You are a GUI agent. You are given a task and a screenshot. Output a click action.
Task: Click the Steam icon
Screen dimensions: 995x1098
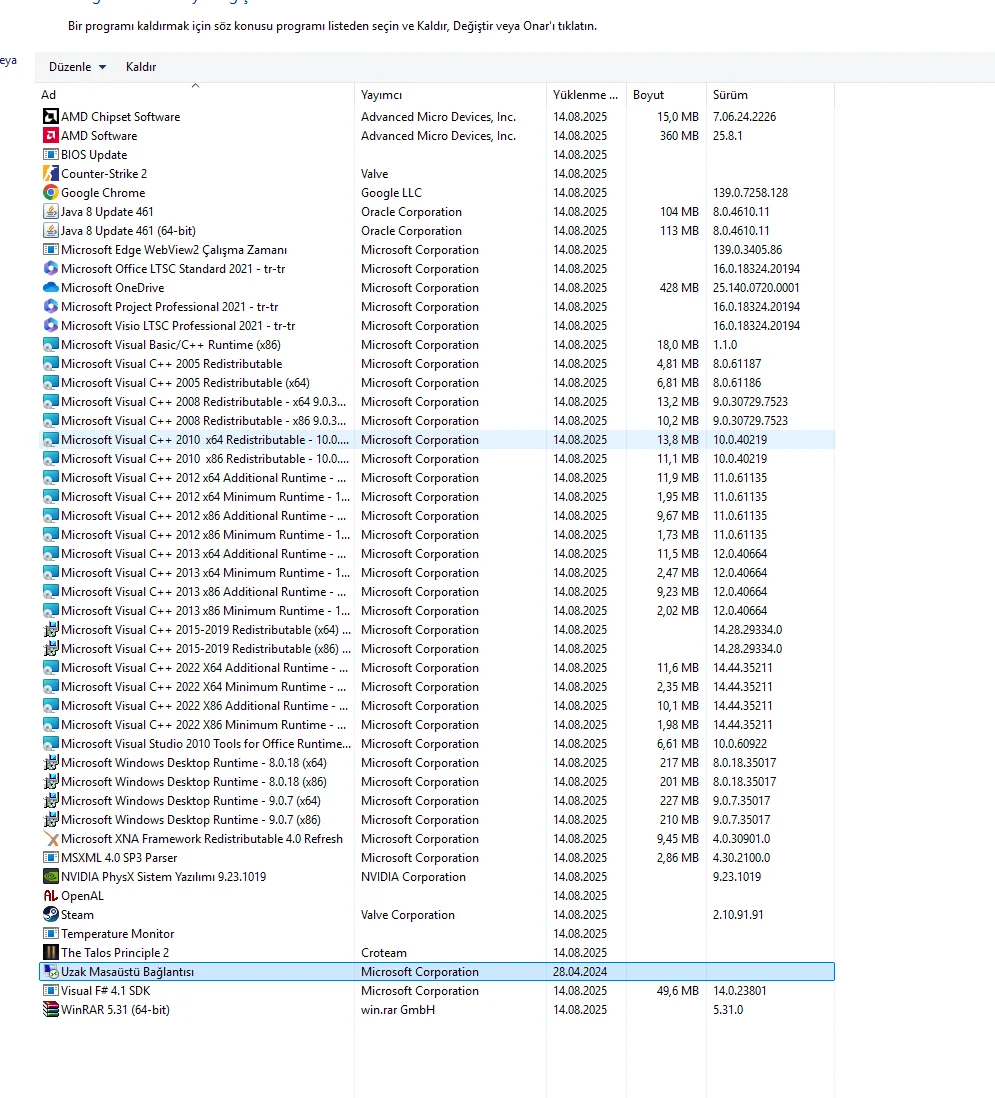tap(50, 915)
